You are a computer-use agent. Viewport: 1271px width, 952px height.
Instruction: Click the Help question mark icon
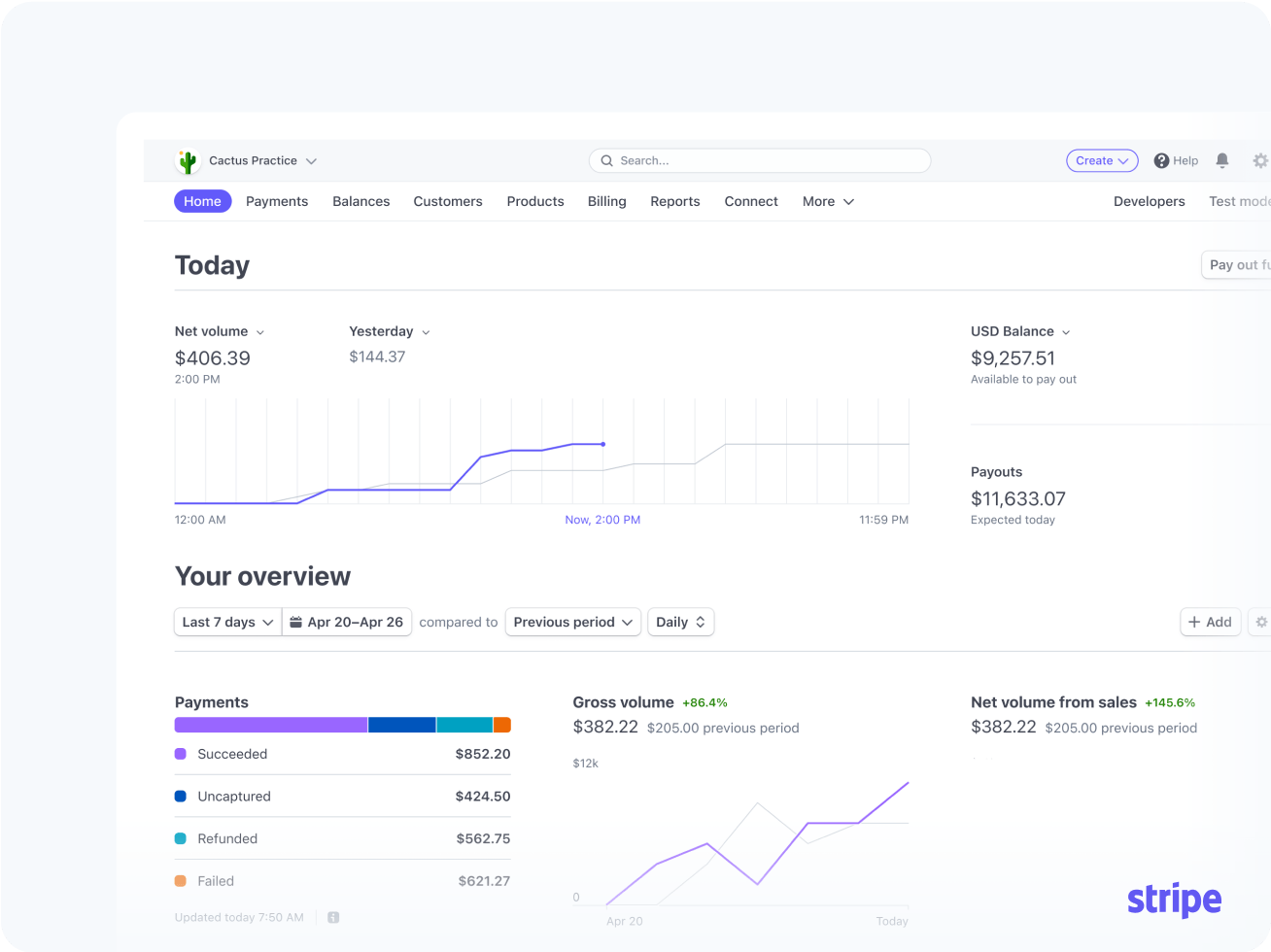click(1161, 161)
